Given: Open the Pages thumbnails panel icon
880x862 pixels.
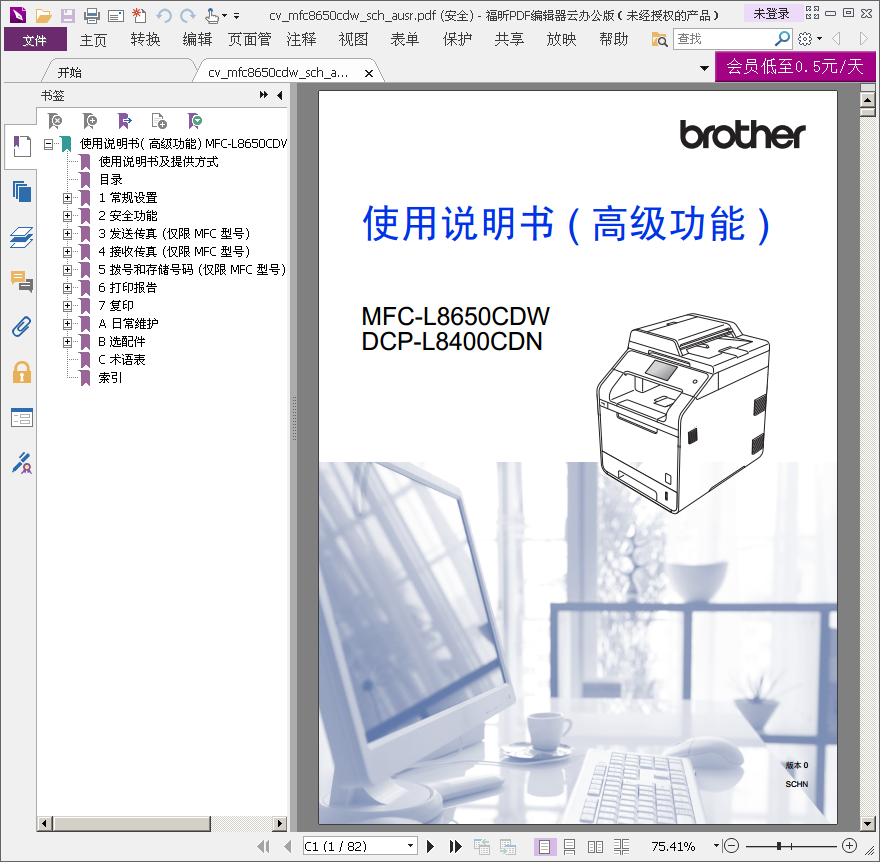Looking at the screenshot, I should coord(22,192).
